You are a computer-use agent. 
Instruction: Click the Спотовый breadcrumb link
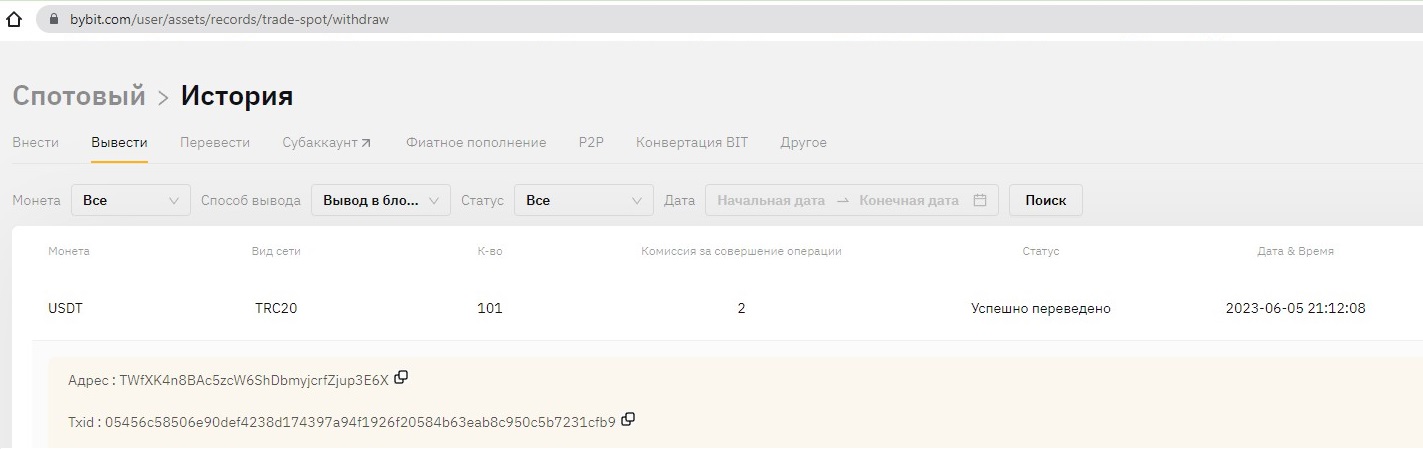79,96
